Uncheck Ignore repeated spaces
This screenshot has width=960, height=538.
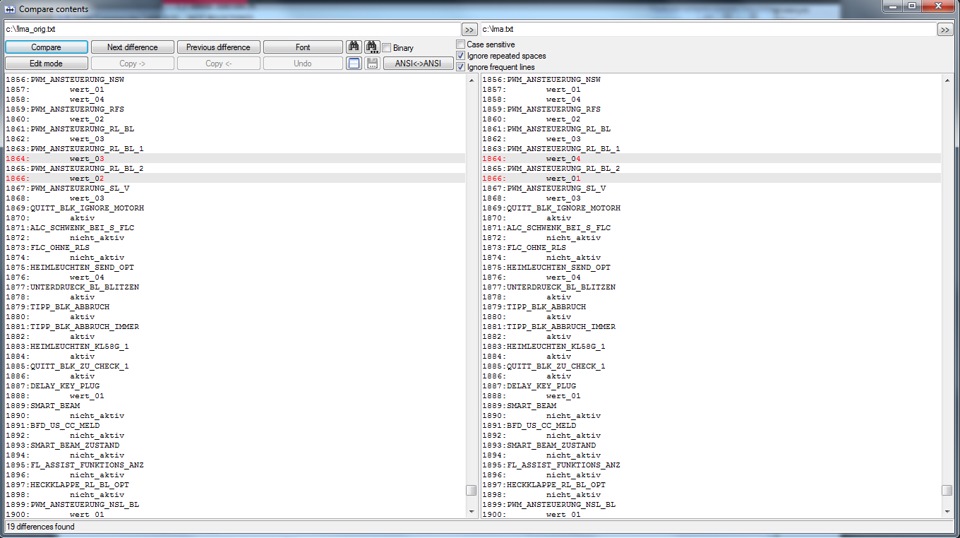[x=460, y=56]
